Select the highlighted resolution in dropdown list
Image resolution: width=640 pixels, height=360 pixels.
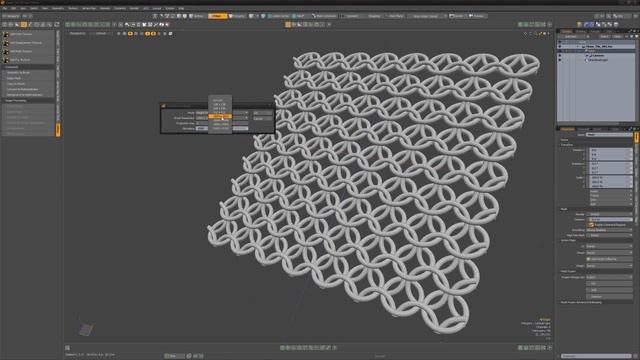coord(220,116)
